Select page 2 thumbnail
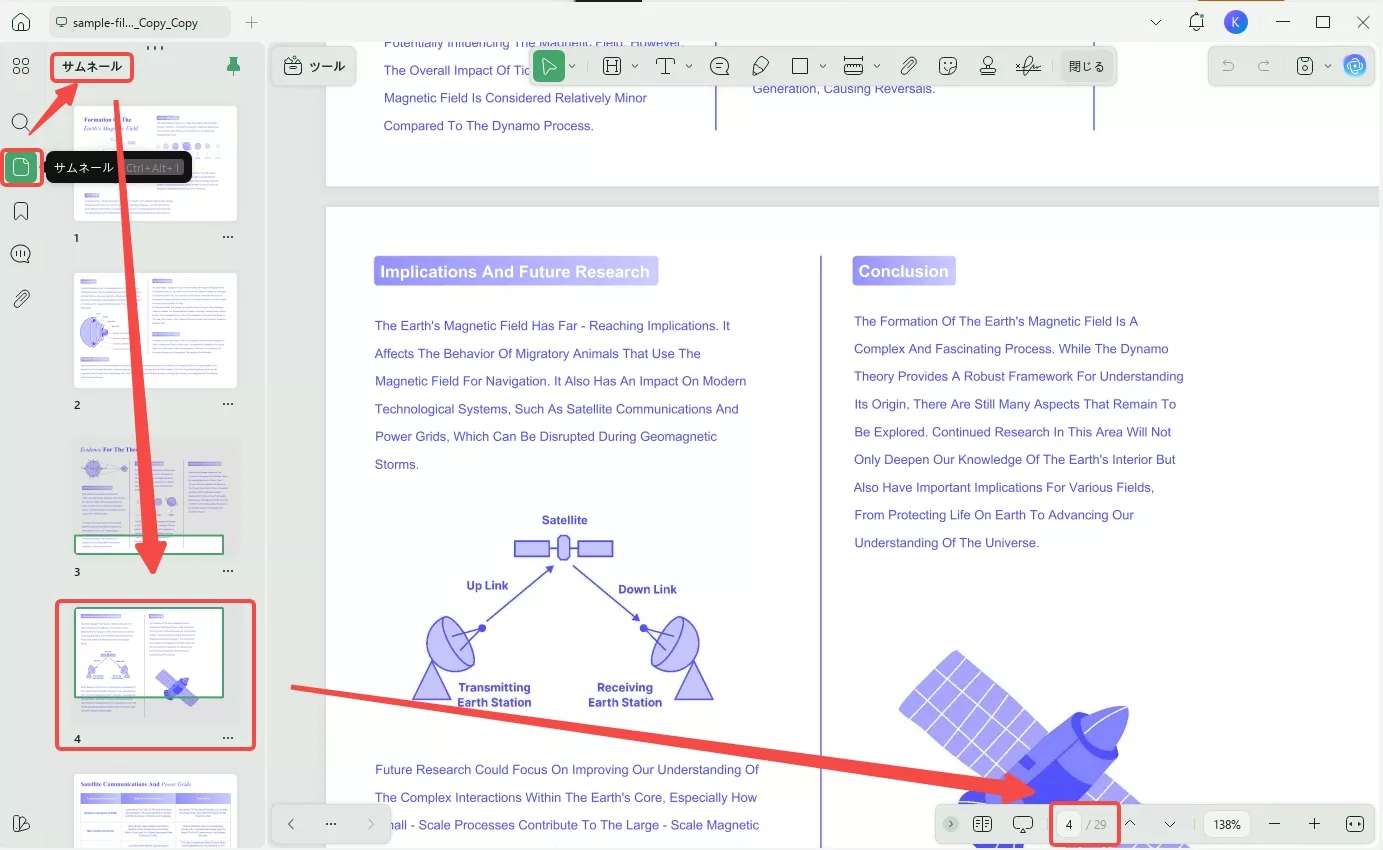The width and height of the screenshot is (1383, 850). [x=155, y=330]
